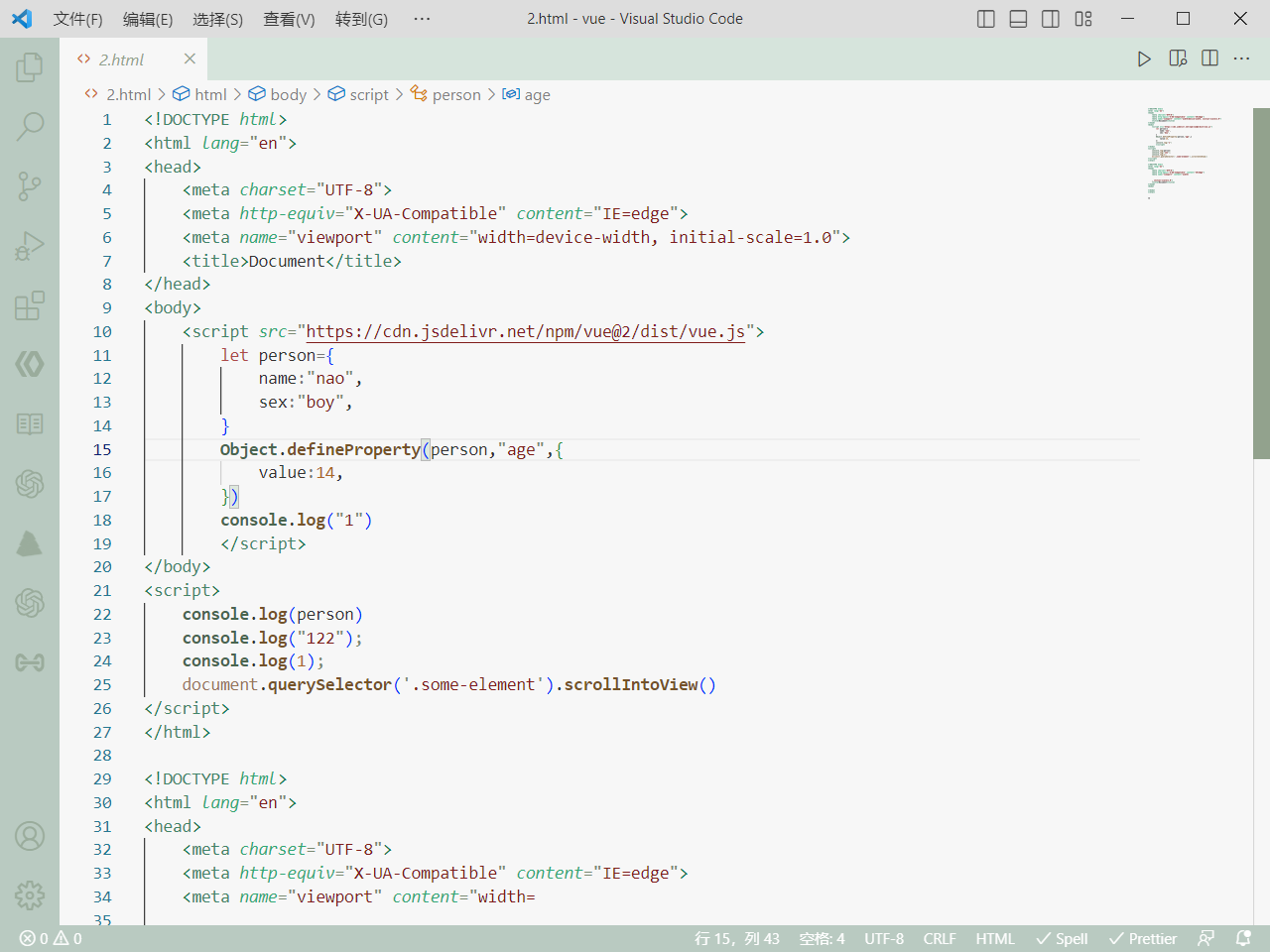Open the Accounts menu
Image resolution: width=1270 pixels, height=952 pixels.
click(30, 836)
